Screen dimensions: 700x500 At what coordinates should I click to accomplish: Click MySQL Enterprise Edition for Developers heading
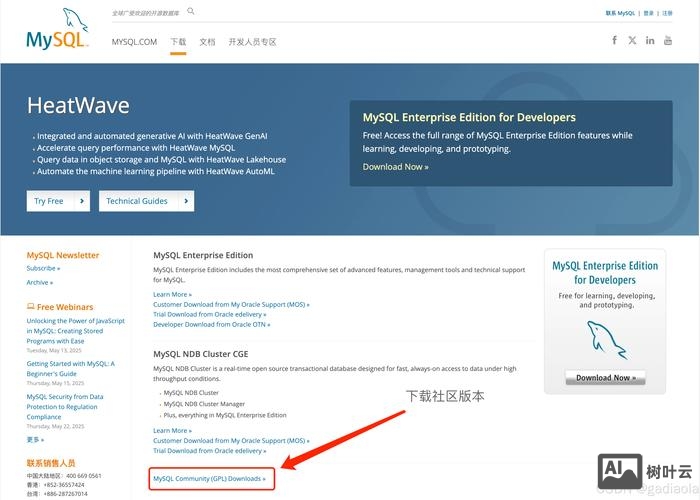click(469, 117)
